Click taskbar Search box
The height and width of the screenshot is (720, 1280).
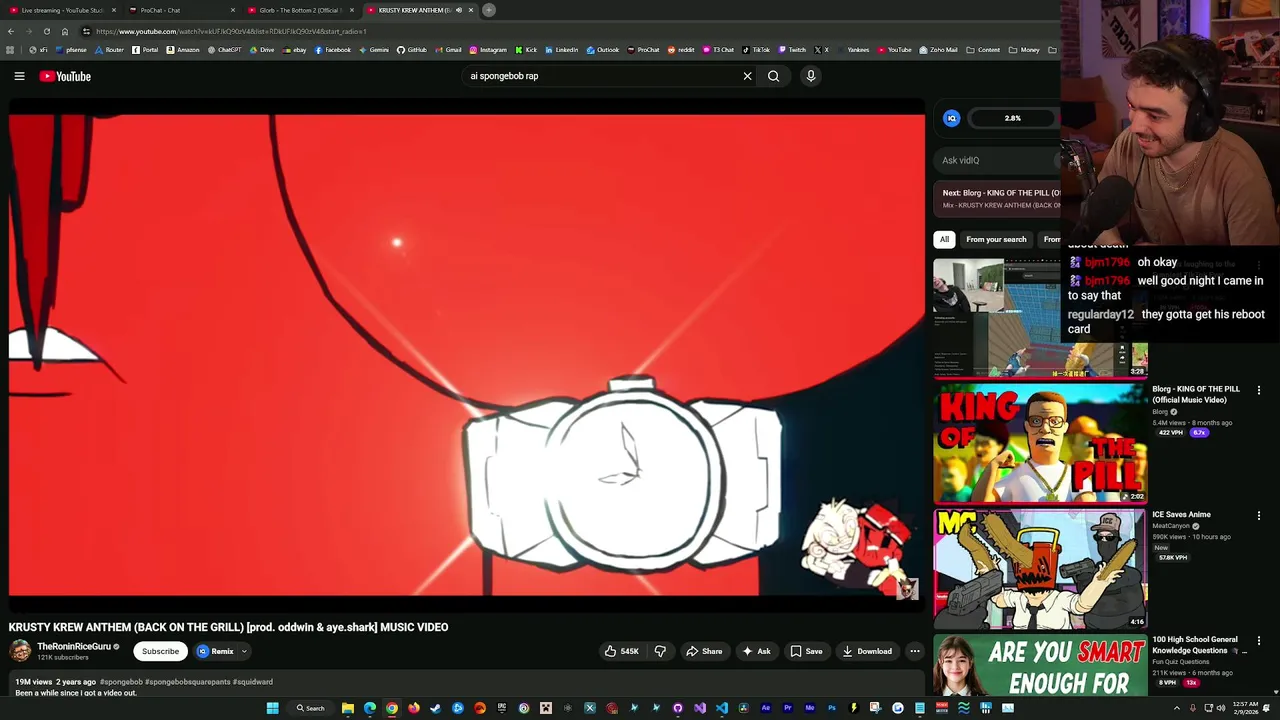coord(310,708)
